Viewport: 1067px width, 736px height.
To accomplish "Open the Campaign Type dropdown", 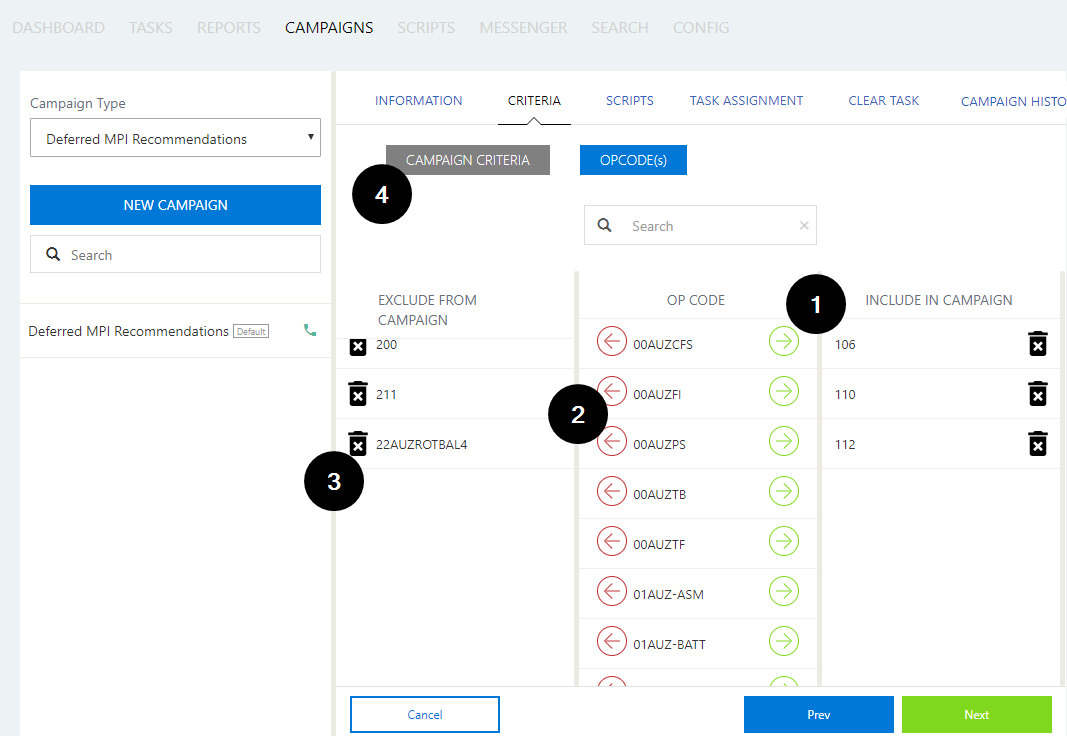I will pyautogui.click(x=175, y=139).
